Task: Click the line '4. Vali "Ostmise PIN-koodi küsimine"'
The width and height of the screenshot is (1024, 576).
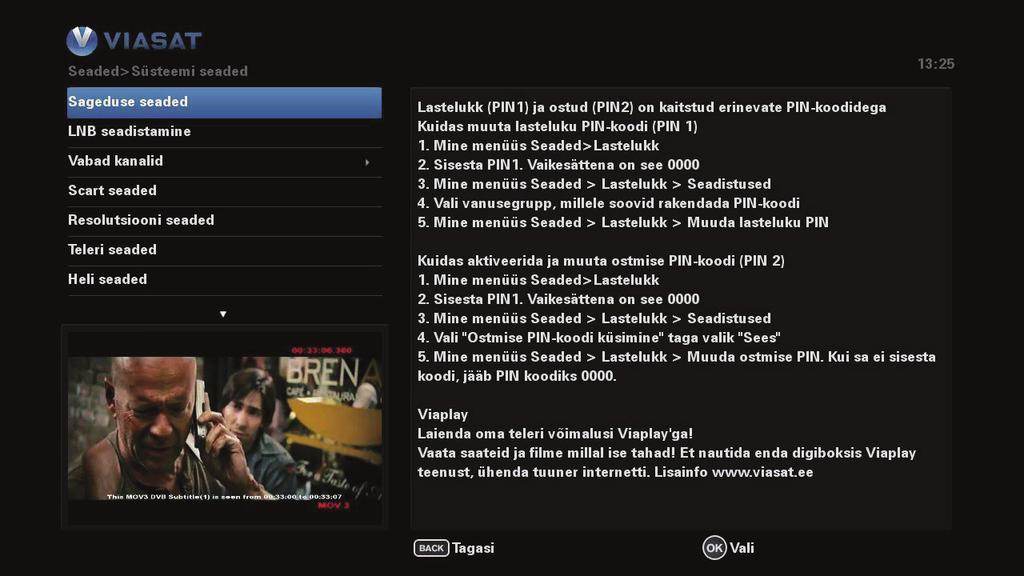Action: point(599,338)
